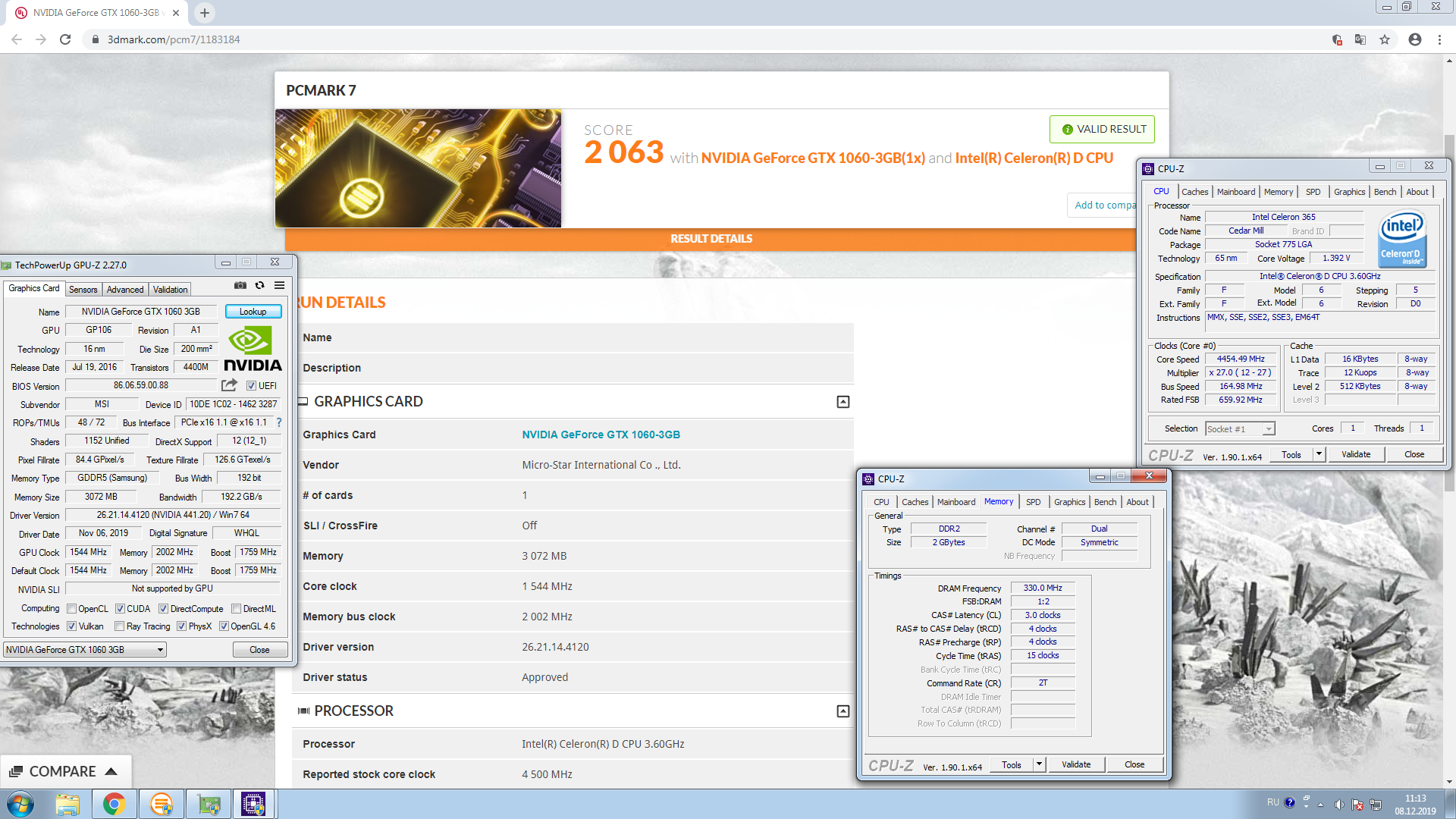Bookmark this page with the star icon
The width and height of the screenshot is (1456, 819).
(1385, 39)
